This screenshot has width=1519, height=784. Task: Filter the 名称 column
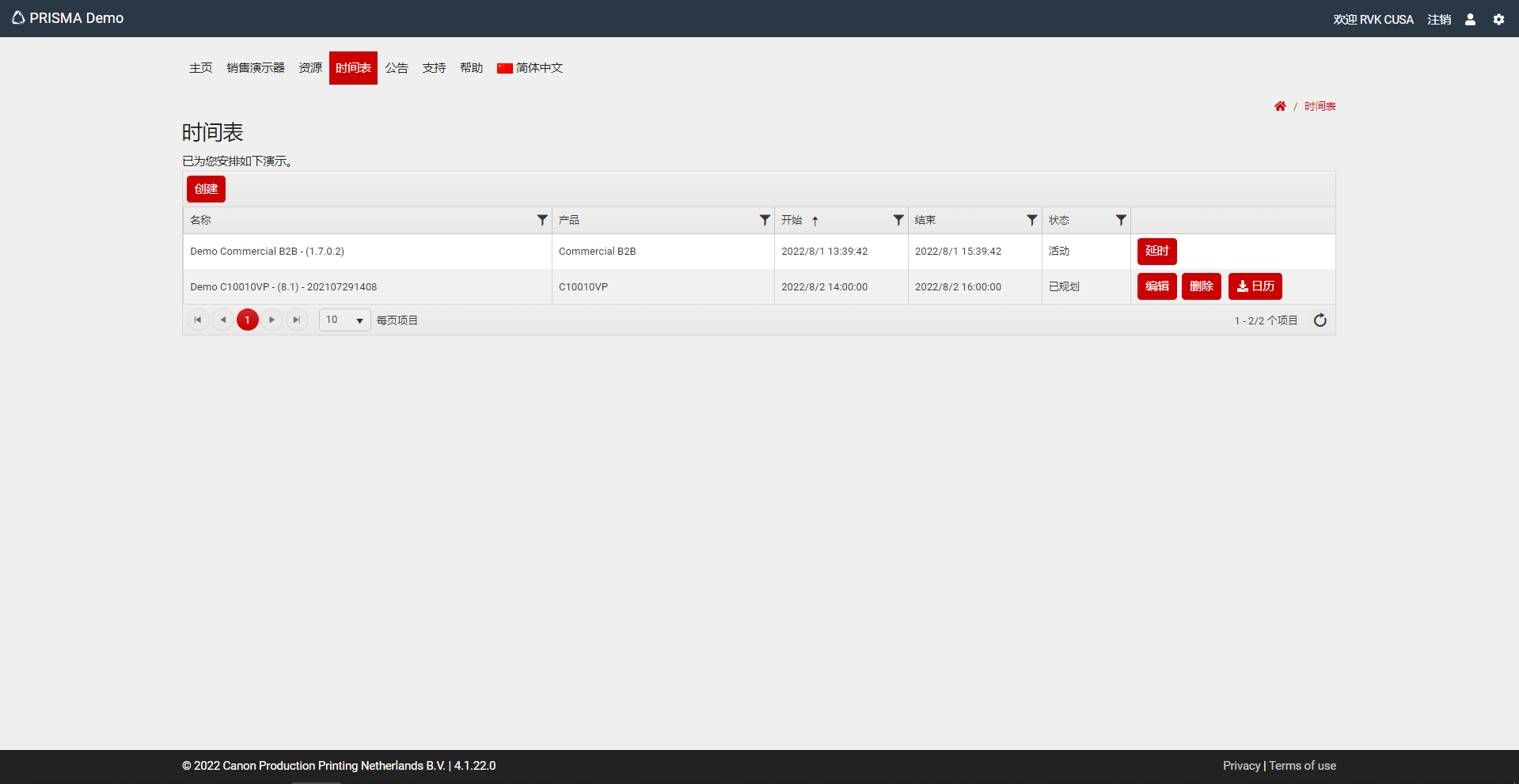542,220
